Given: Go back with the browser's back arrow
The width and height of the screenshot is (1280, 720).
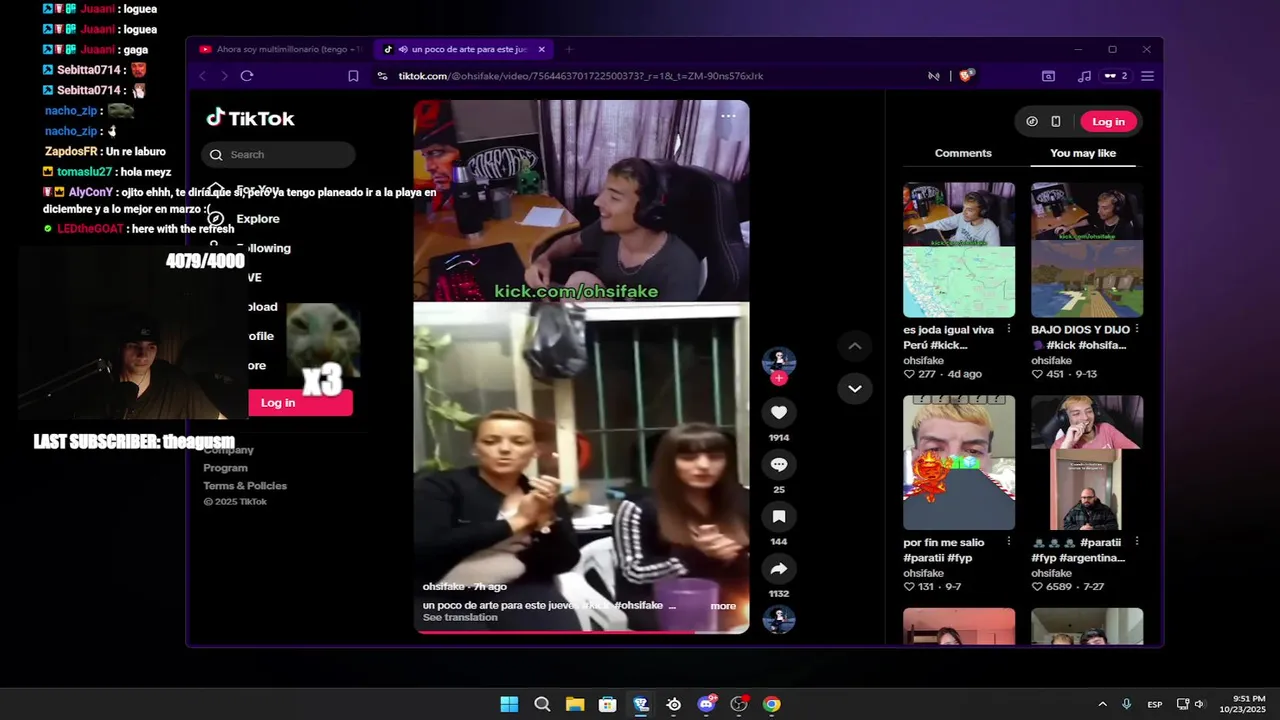Looking at the screenshot, I should [203, 76].
